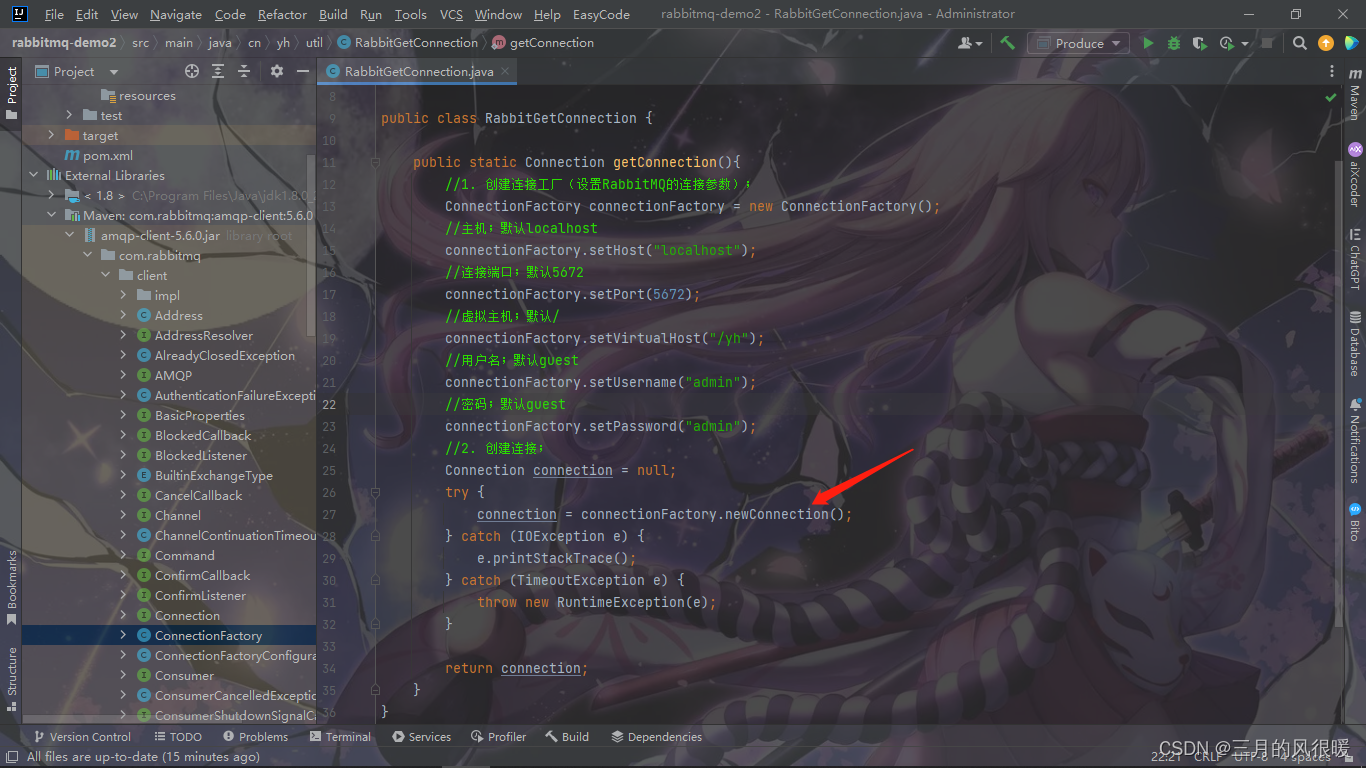Image resolution: width=1366 pixels, height=768 pixels.
Task: Debug Produce with the bug icon
Action: point(1174,43)
